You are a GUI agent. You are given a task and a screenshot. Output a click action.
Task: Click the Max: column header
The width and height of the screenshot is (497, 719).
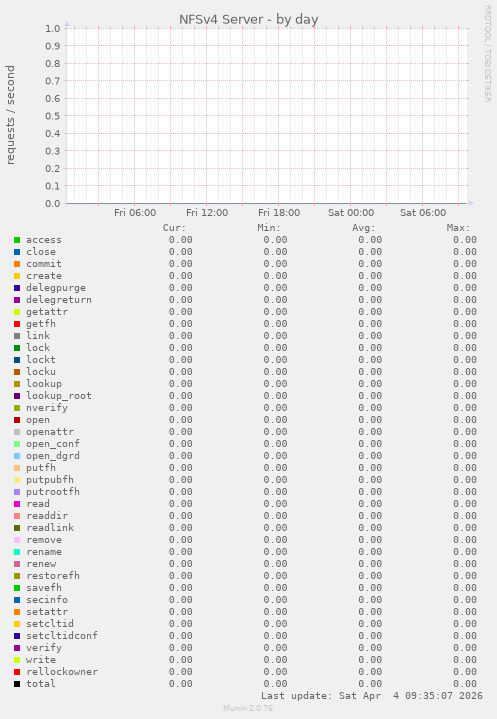tap(458, 228)
